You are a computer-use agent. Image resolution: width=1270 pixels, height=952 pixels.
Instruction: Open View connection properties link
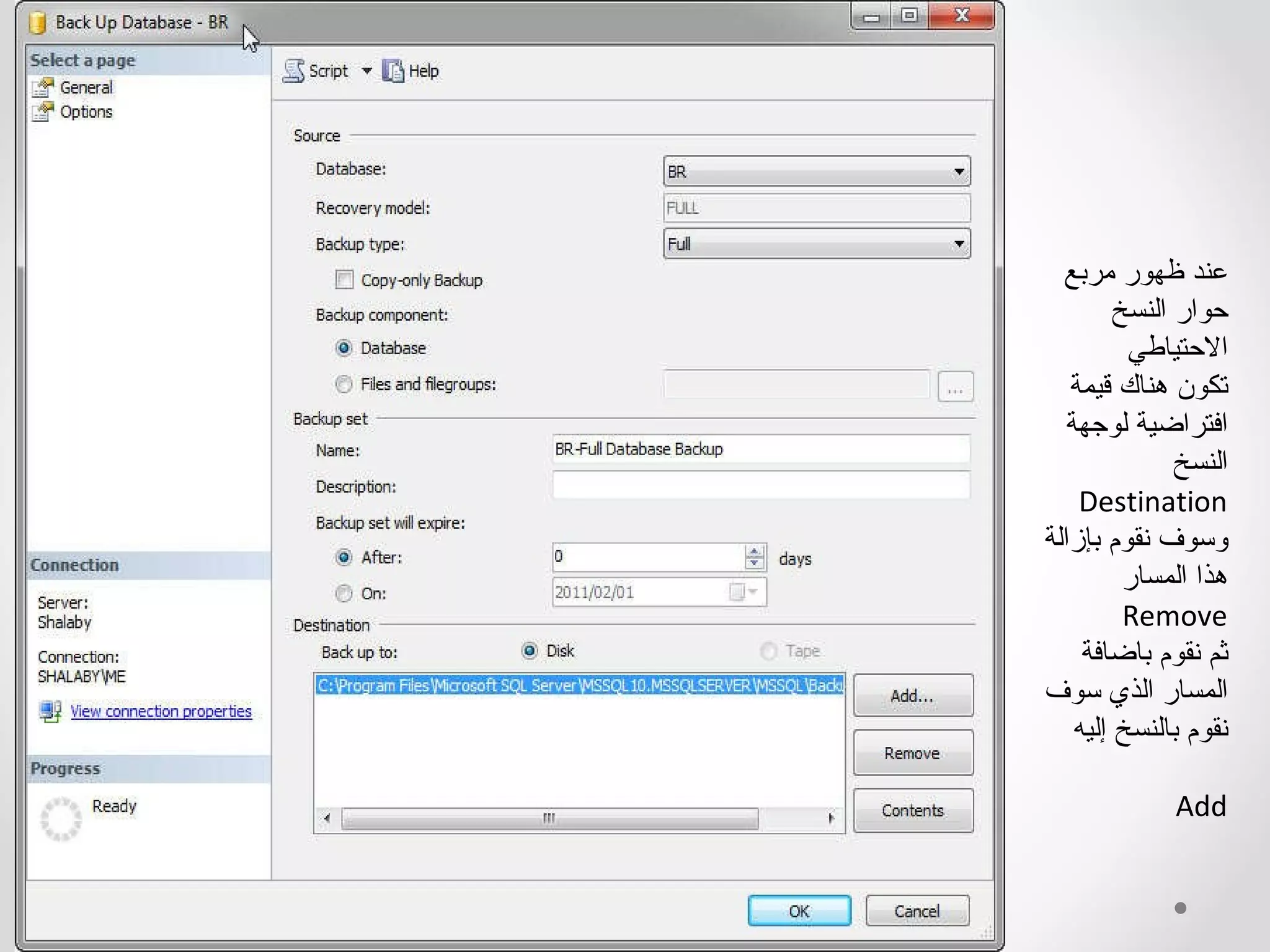point(161,712)
